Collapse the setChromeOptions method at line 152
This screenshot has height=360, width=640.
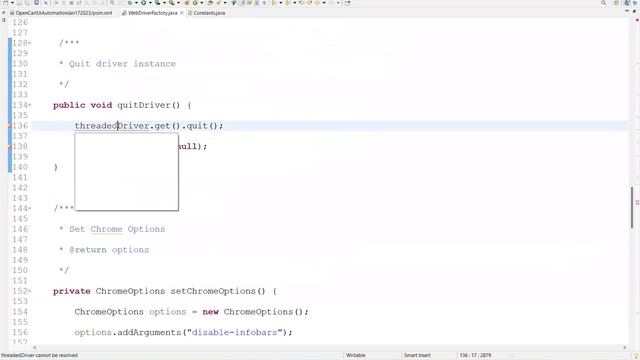point(30,291)
